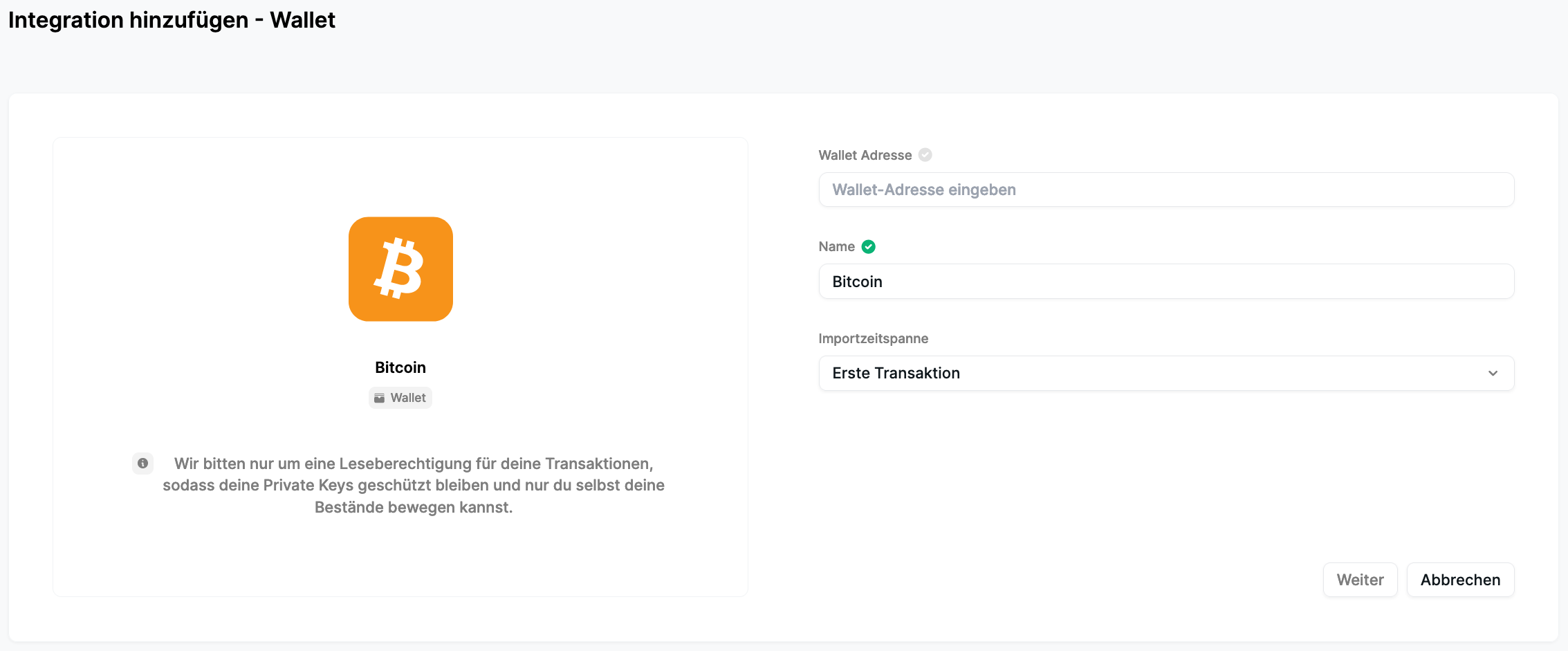Click the orange Bitcoin logo icon

(400, 269)
